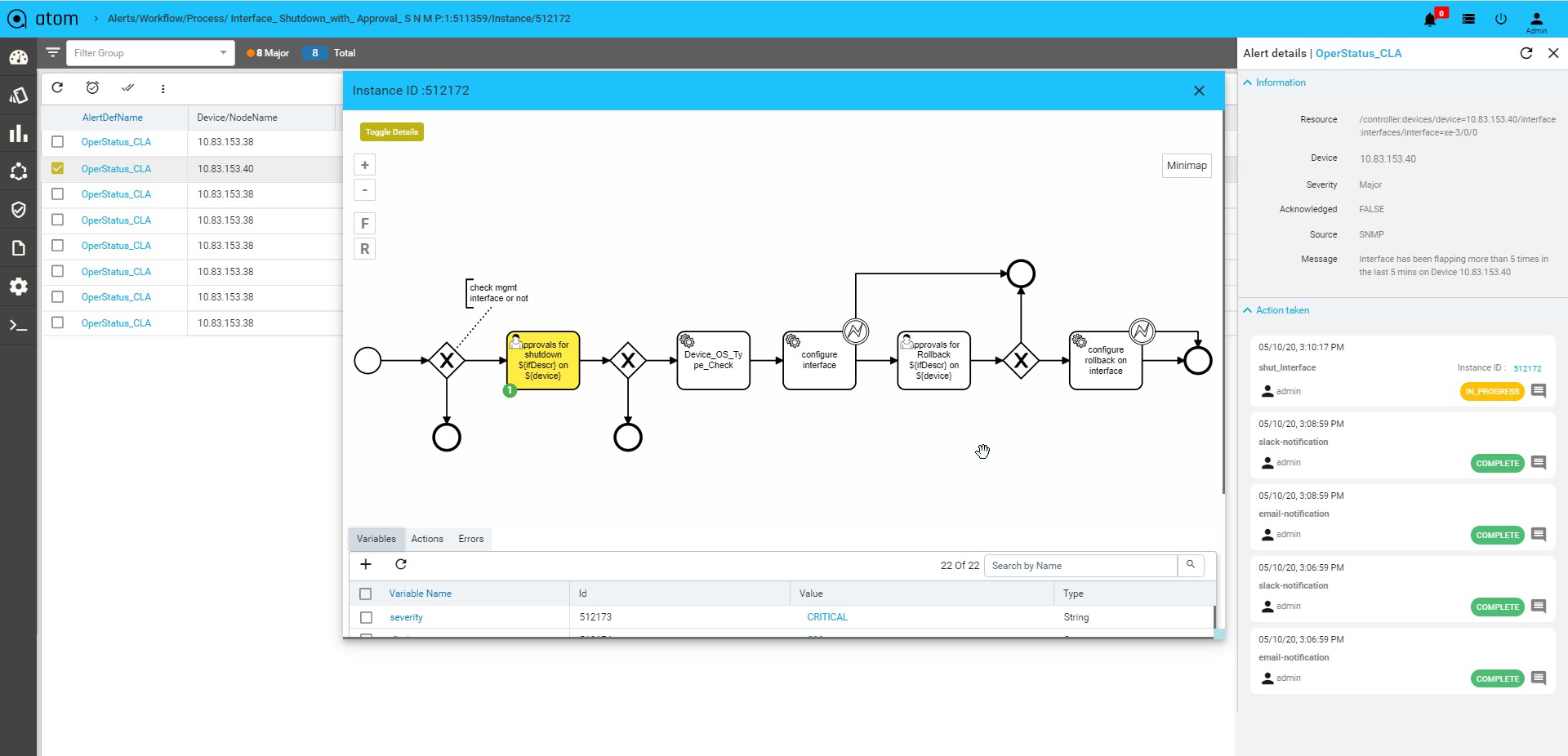This screenshot has width=1568, height=756.
Task: Switch to the Actions tab
Action: pos(427,539)
